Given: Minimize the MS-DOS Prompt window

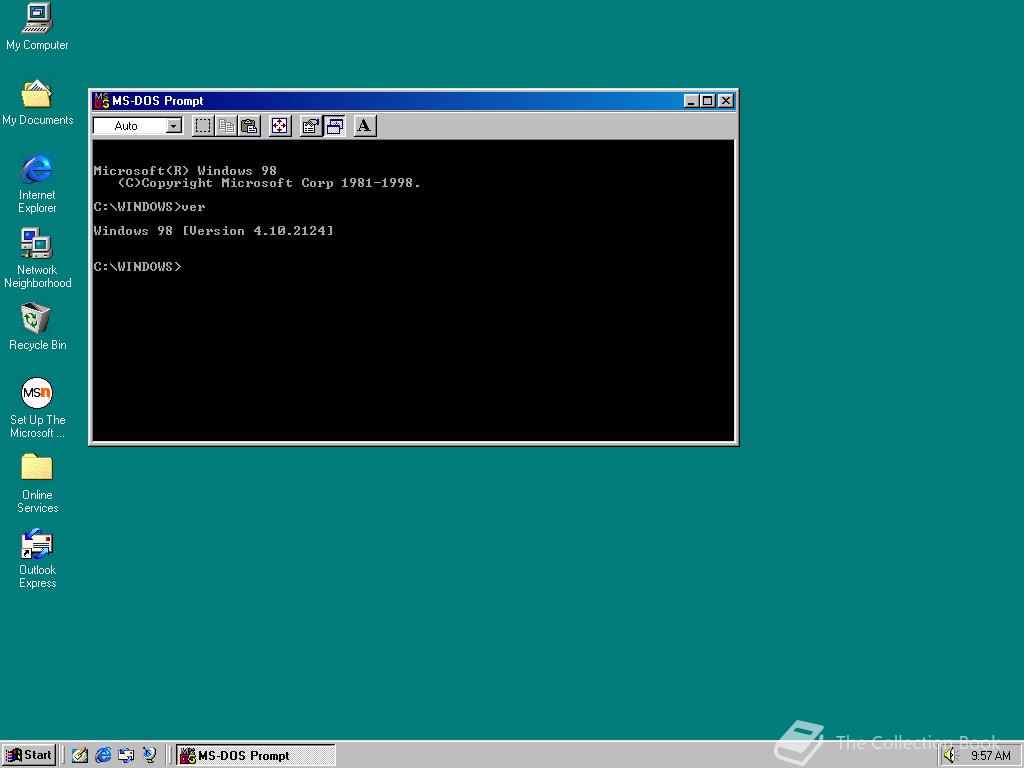Looking at the screenshot, I should pyautogui.click(x=691, y=101).
